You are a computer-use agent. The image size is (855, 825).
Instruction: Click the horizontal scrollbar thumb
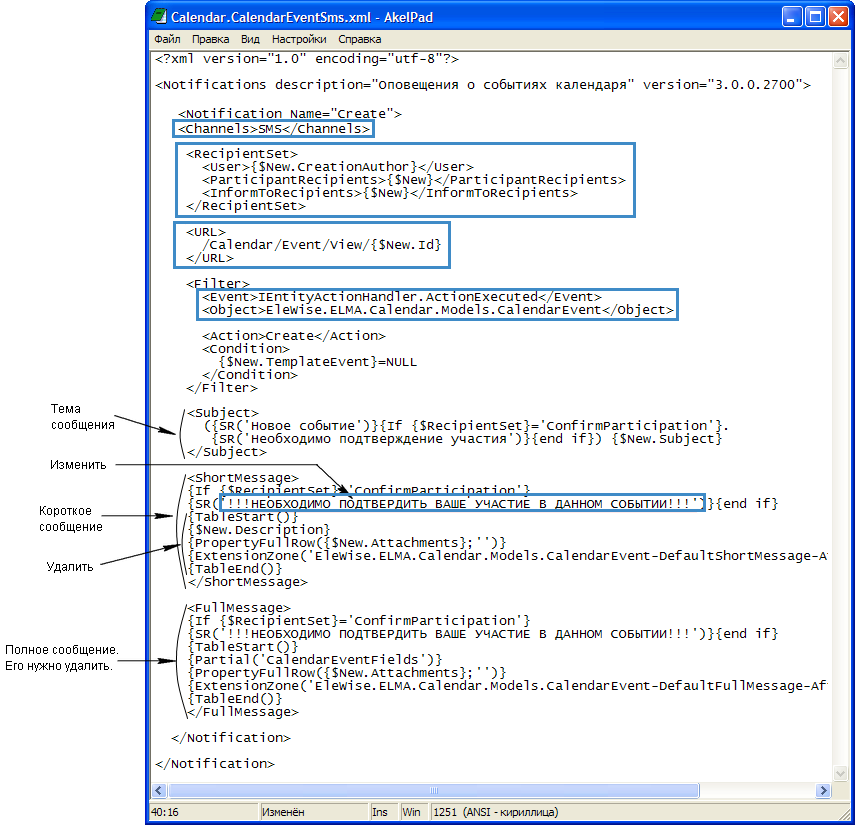tap(432, 790)
